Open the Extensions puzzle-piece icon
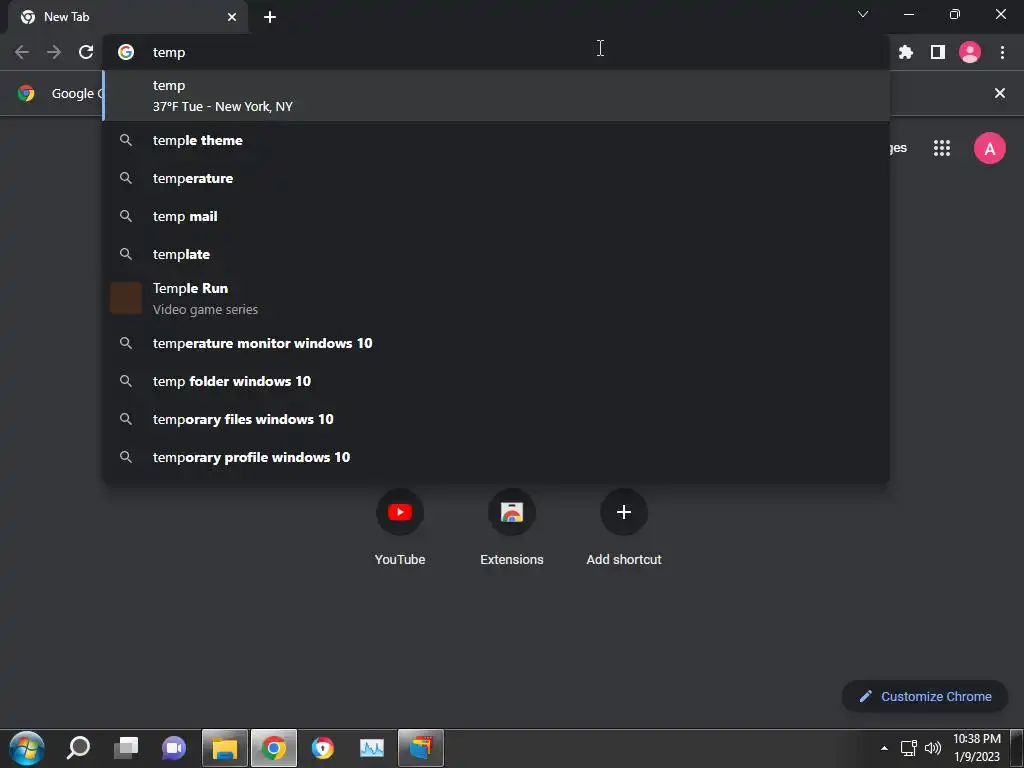 905,52
